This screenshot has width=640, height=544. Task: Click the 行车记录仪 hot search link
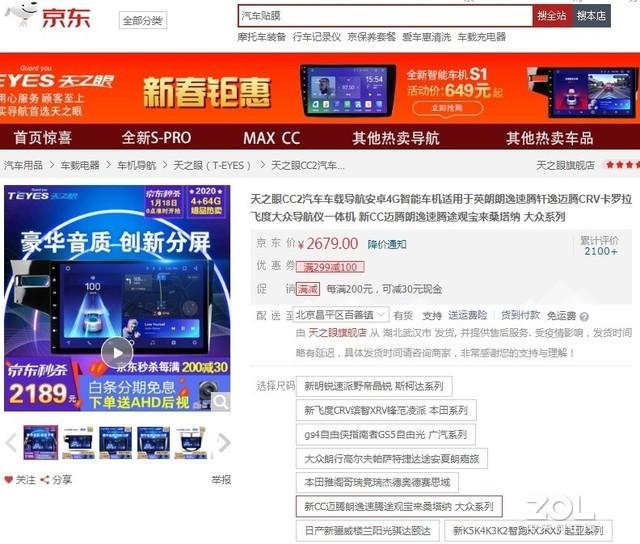tap(317, 37)
